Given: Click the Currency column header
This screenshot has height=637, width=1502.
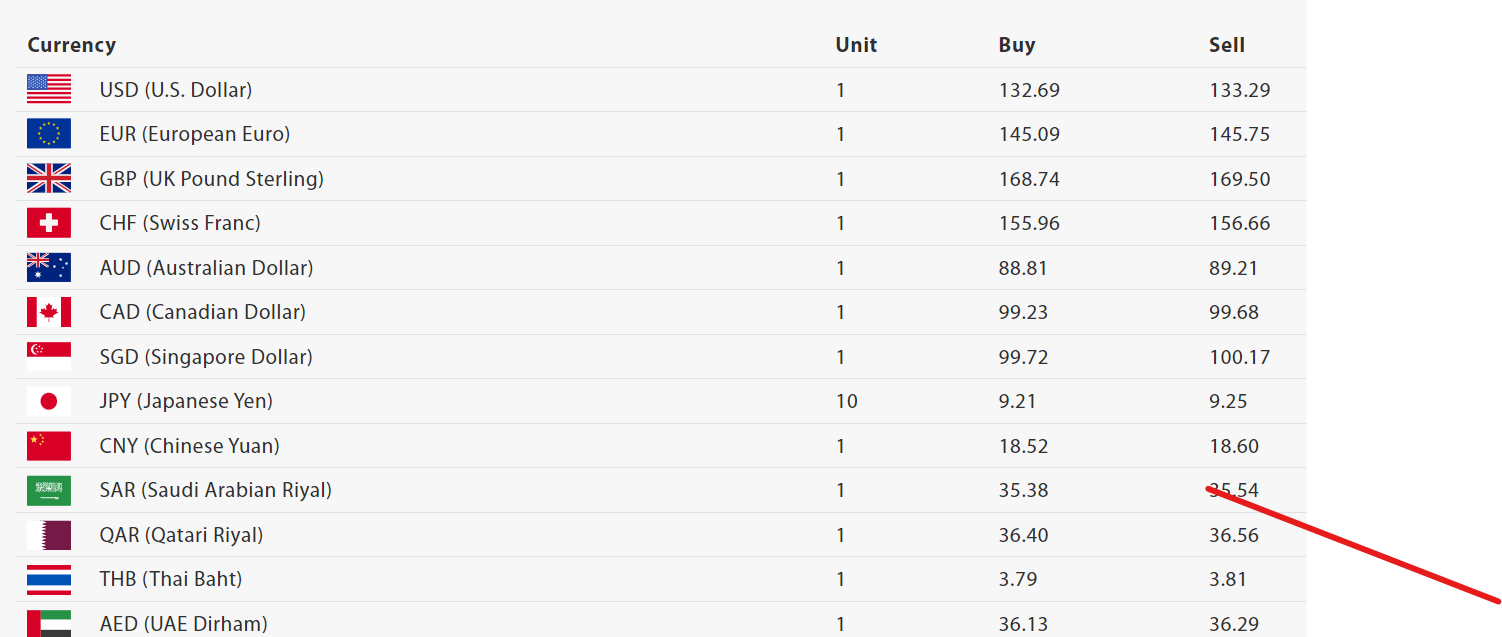Looking at the screenshot, I should tap(72, 45).
